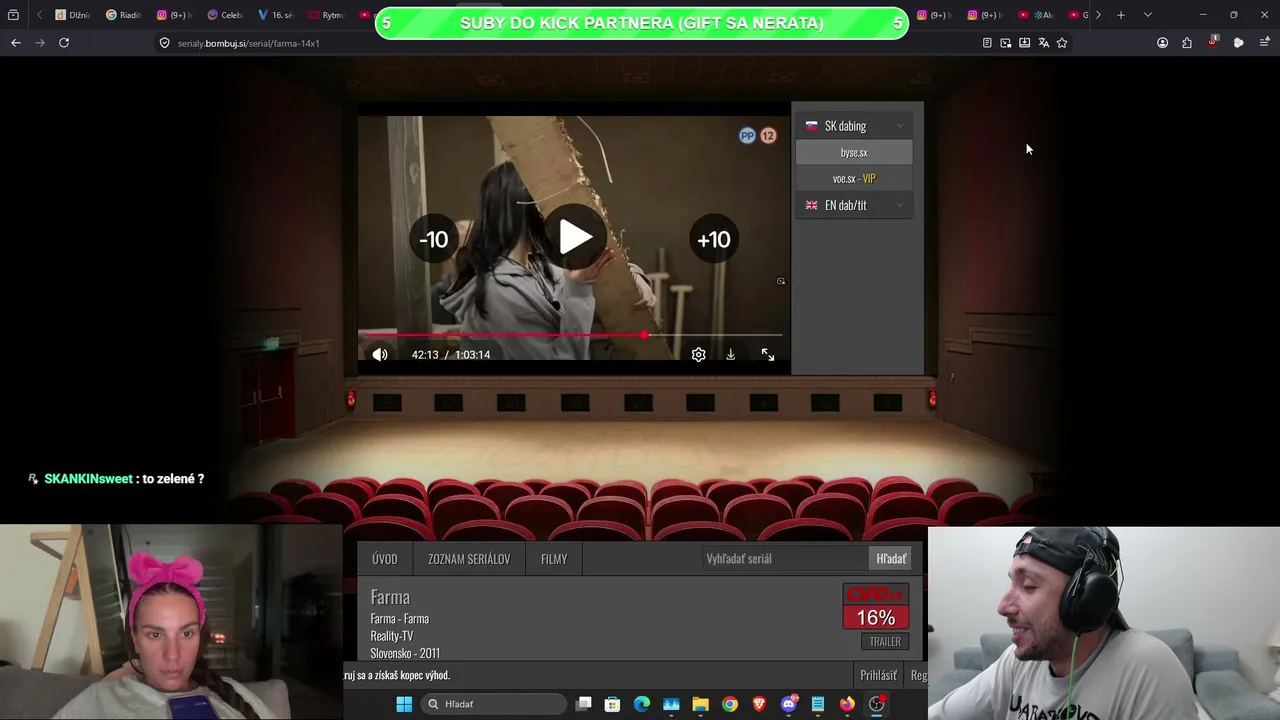Rewind the video by 10 seconds
This screenshot has height=720, width=1280.
433,239
